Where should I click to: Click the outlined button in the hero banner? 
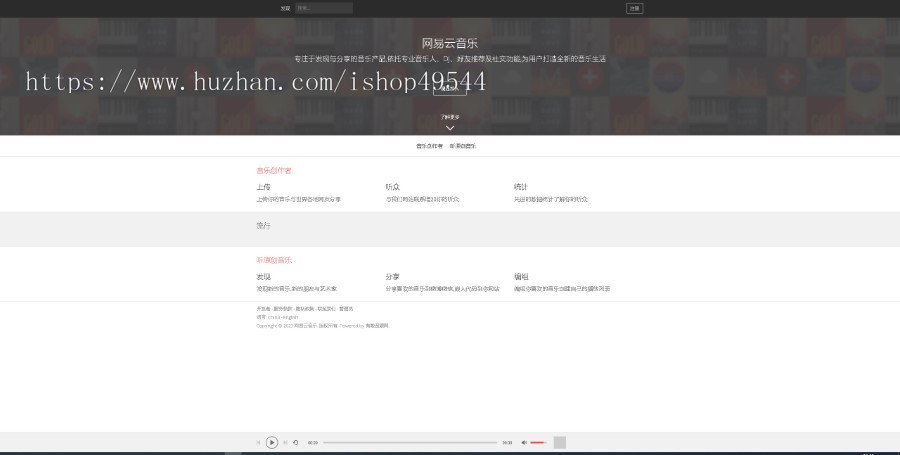pyautogui.click(x=450, y=89)
